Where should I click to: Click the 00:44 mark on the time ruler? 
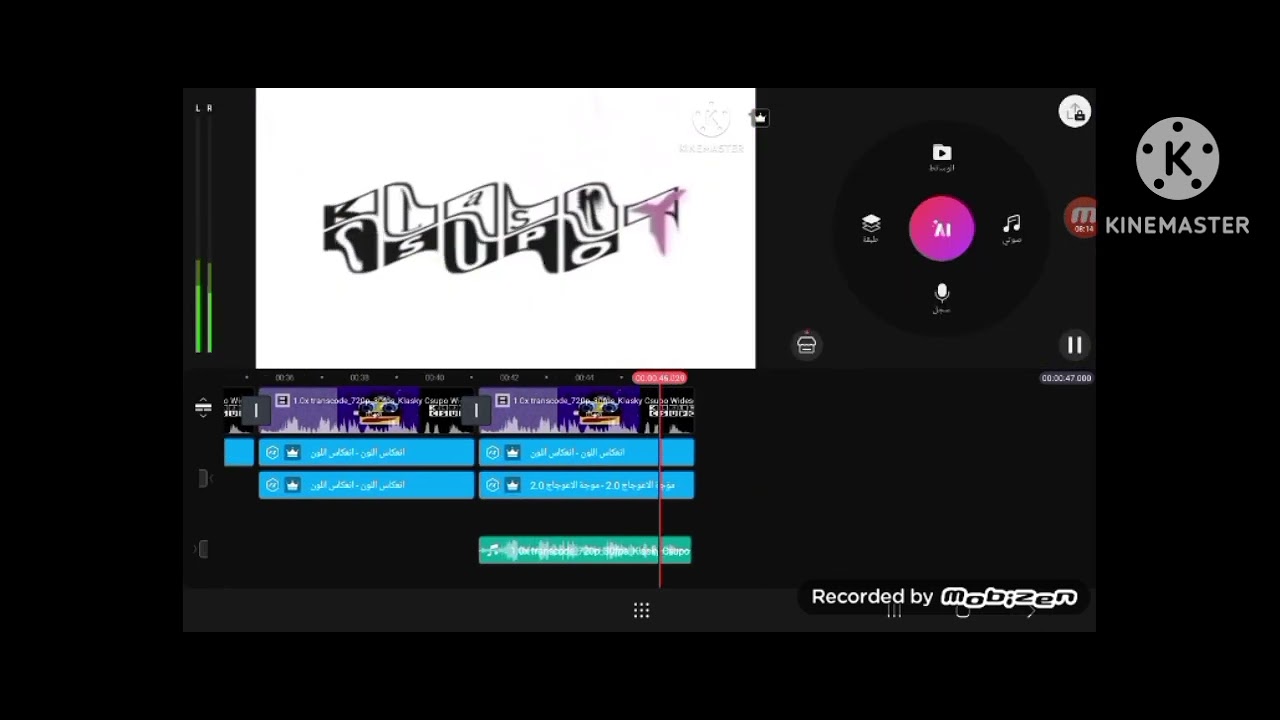pos(585,378)
